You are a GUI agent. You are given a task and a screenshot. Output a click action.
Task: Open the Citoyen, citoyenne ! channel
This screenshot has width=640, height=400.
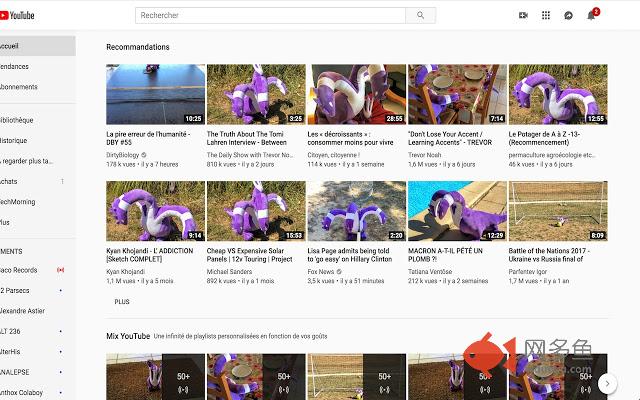click(x=333, y=155)
